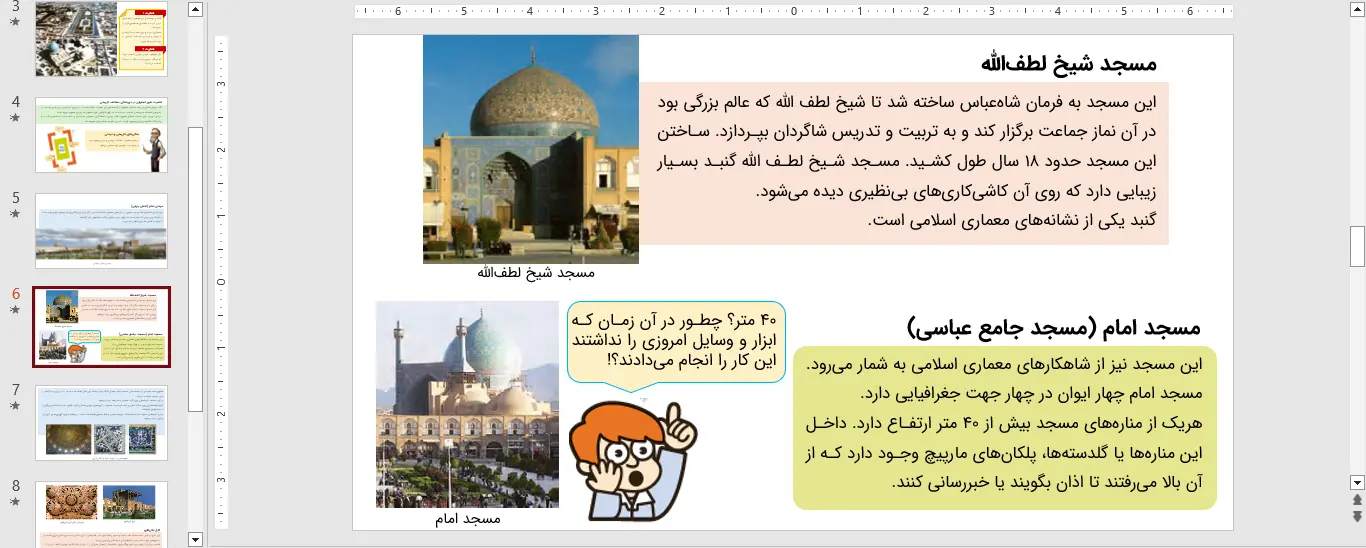Viewport: 1366px width, 548px height.
Task: Click the main vertical scrollbar thumb
Action: pyautogui.click(x=1357, y=247)
